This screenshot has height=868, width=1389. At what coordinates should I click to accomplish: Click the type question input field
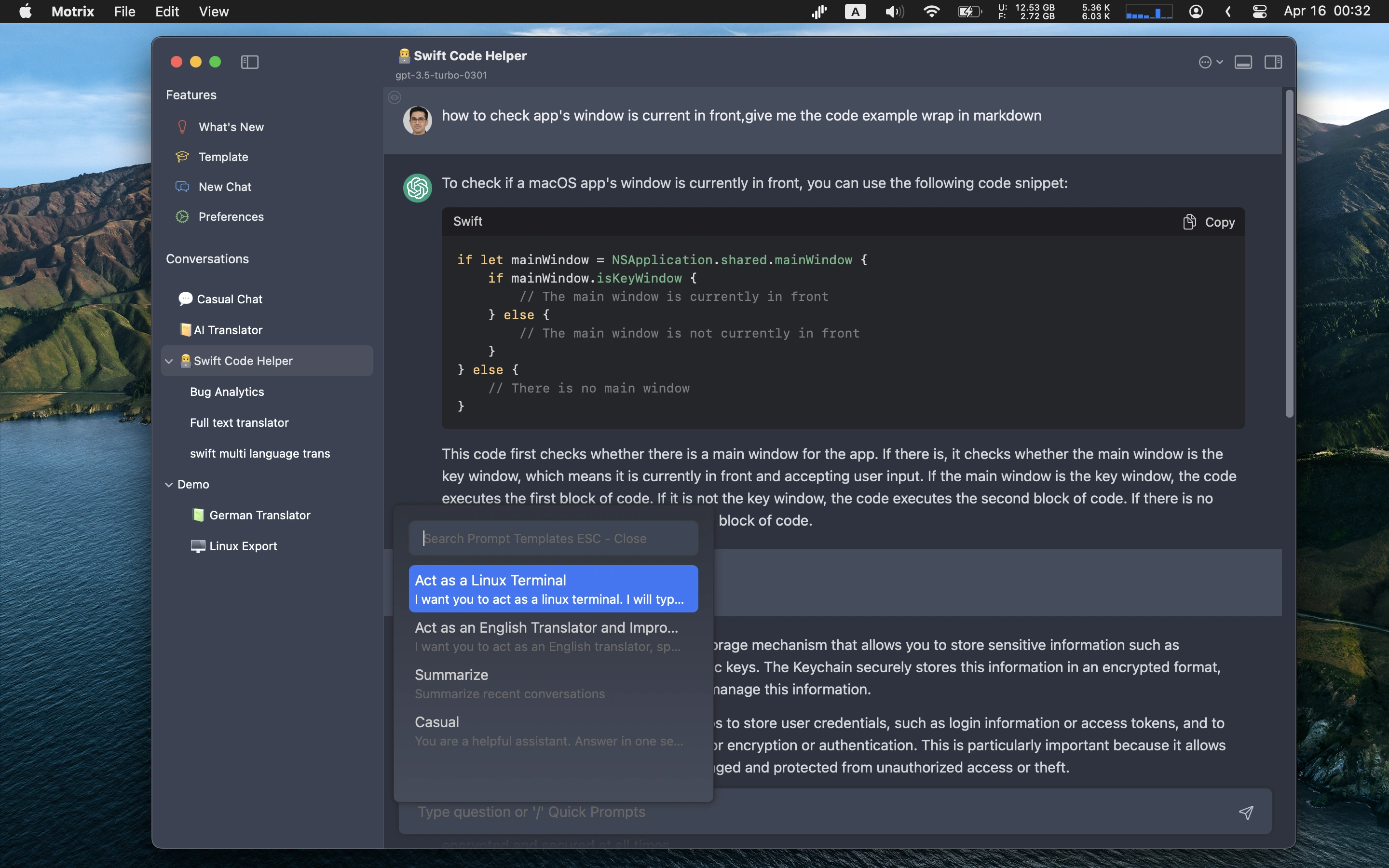point(830,812)
